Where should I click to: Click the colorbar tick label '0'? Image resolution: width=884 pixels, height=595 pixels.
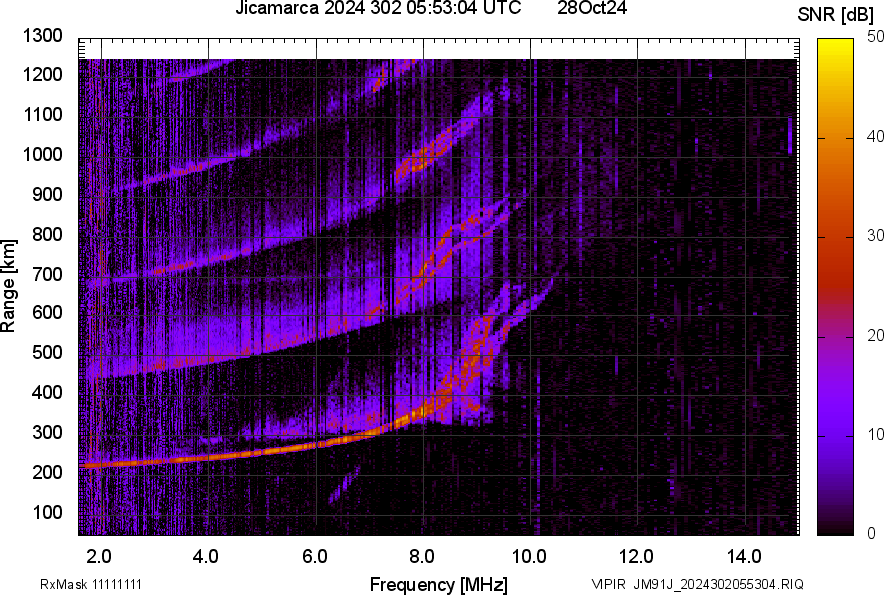tap(872, 533)
